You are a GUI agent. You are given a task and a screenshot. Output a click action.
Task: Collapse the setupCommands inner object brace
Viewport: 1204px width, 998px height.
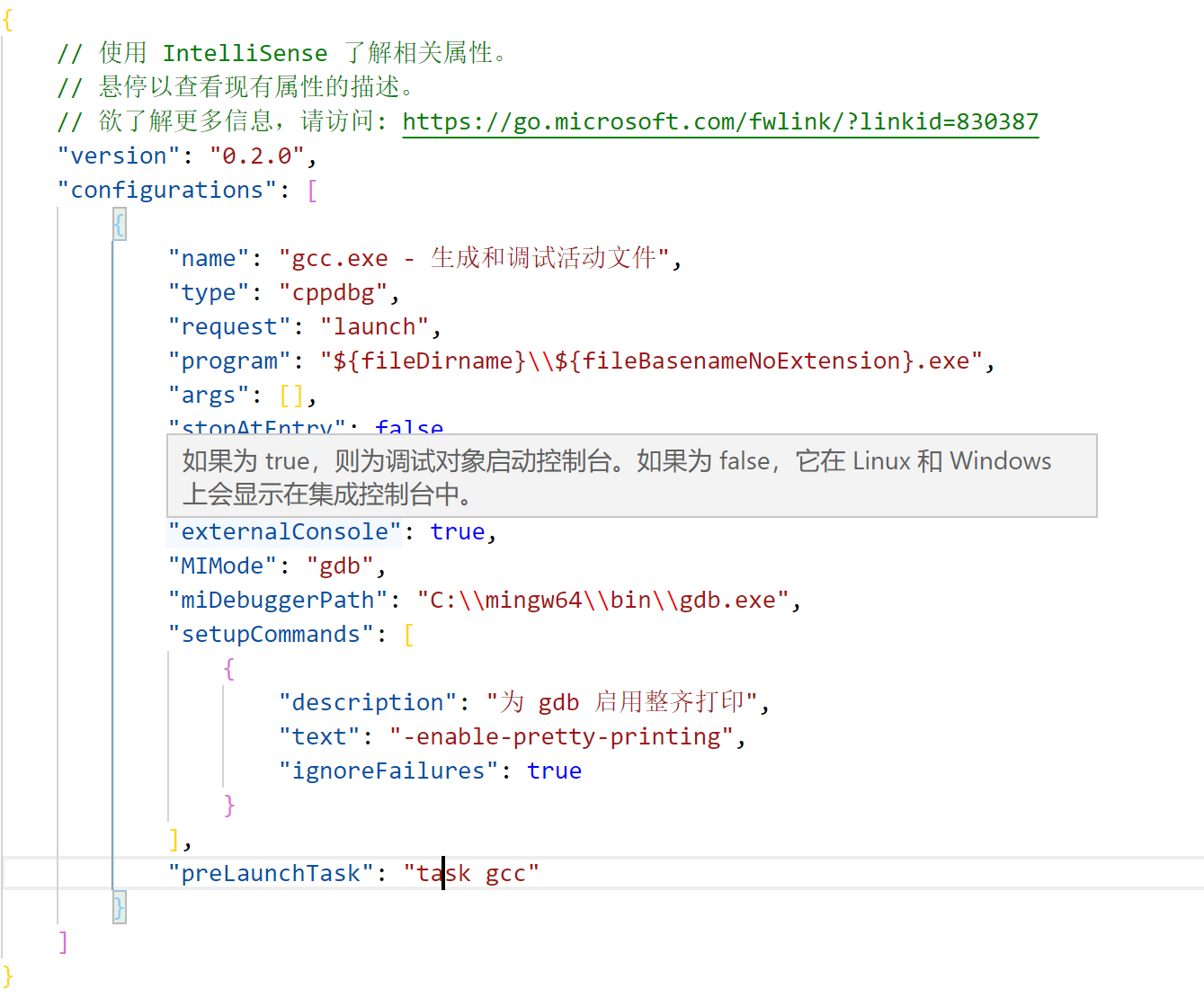[x=227, y=668]
